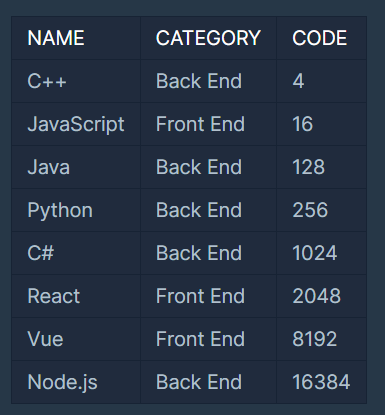The height and width of the screenshot is (415, 385).
Task: Click the code value 4
Action: tap(298, 81)
